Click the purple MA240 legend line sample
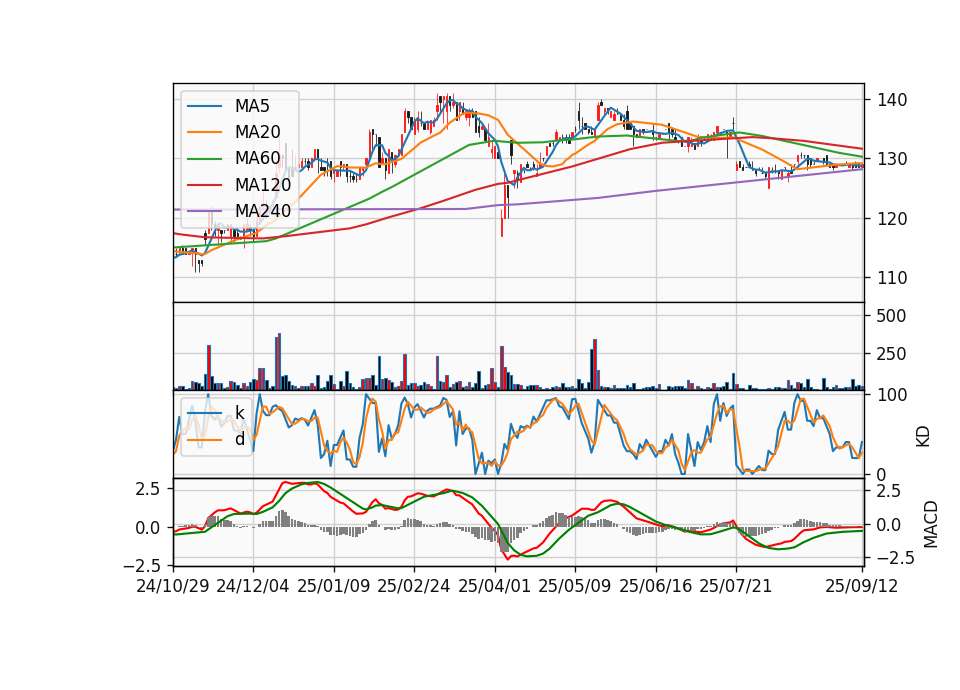The width and height of the screenshot is (960, 690). pos(204,211)
